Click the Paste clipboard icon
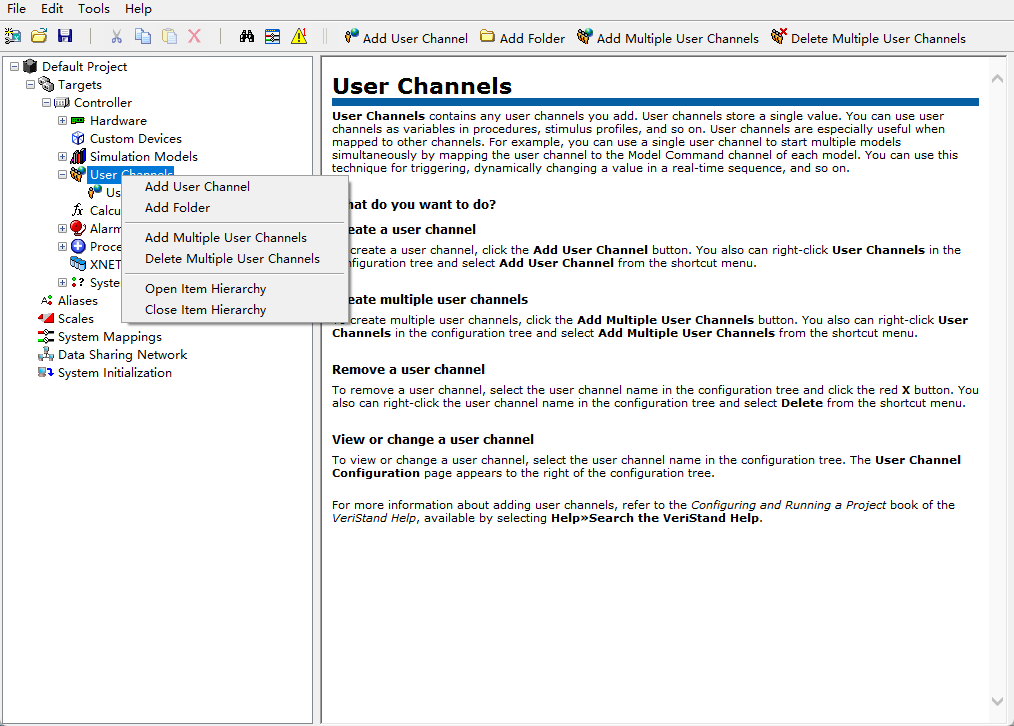The height and width of the screenshot is (726, 1014). click(x=169, y=36)
